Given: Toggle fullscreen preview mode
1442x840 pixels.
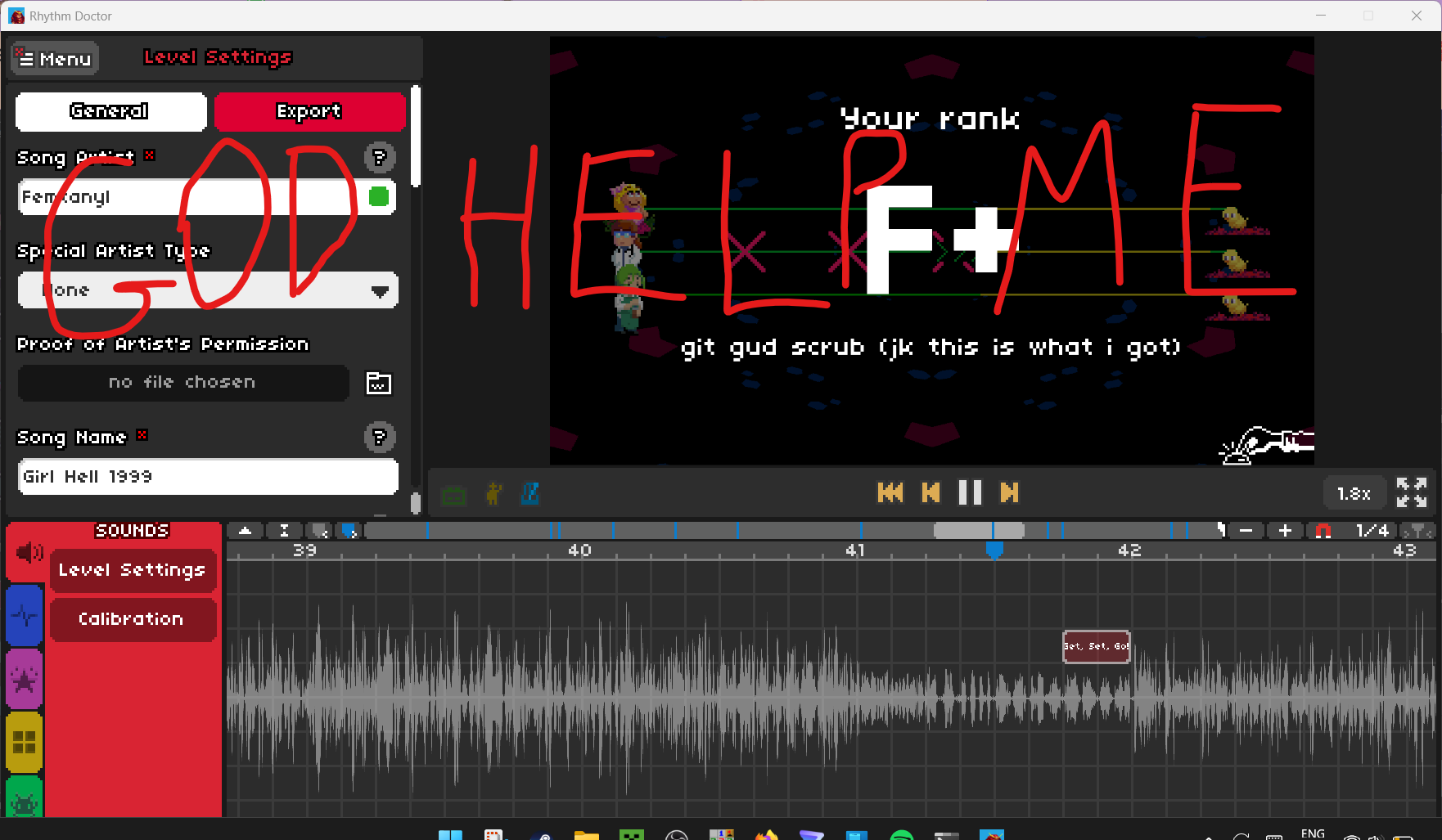Looking at the screenshot, I should pos(1412,493).
